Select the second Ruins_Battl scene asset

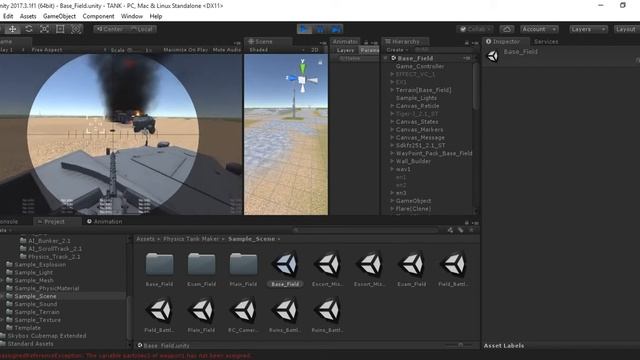(328, 310)
